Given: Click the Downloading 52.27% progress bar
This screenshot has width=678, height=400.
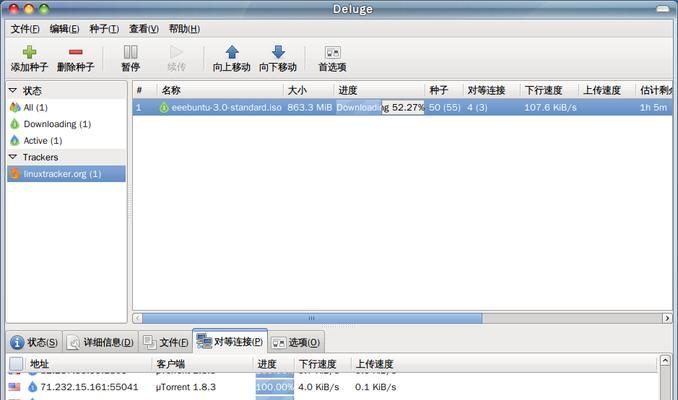Looking at the screenshot, I should (x=380, y=107).
